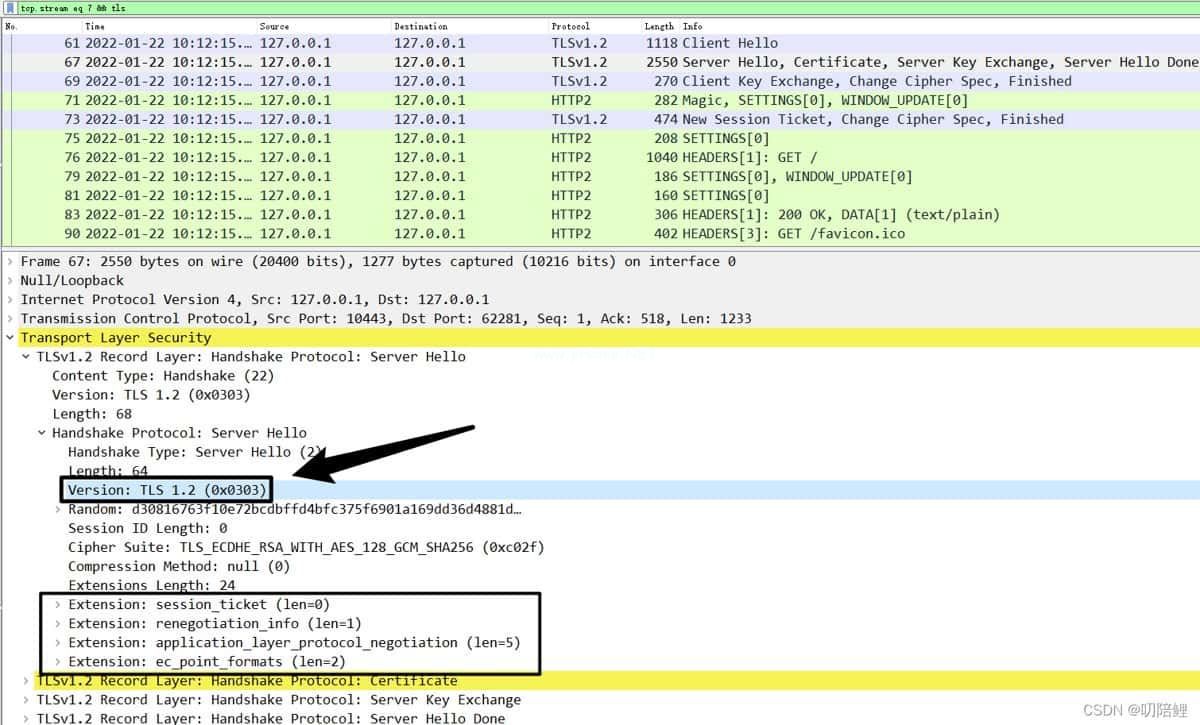This screenshot has width=1200, height=725.
Task: Expand Extension: application_layer_protocol_negotiation entry
Action: coord(58,642)
